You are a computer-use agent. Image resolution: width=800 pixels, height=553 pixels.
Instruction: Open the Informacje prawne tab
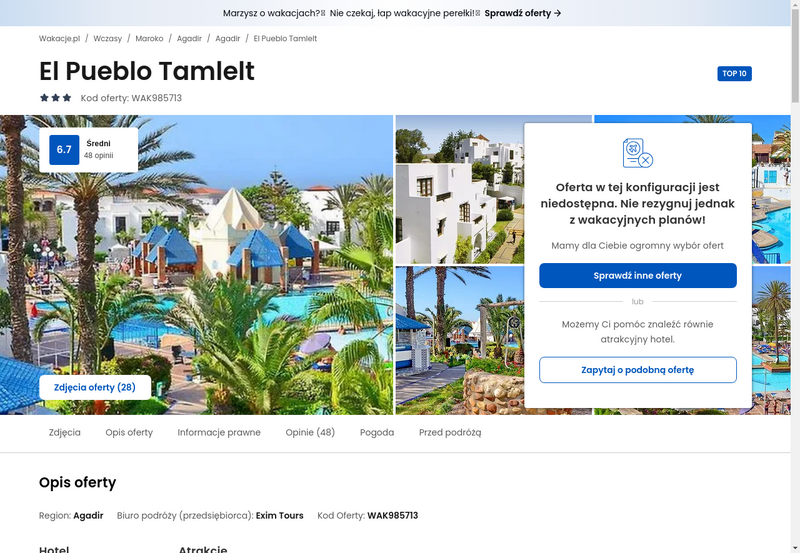pyautogui.click(x=219, y=432)
